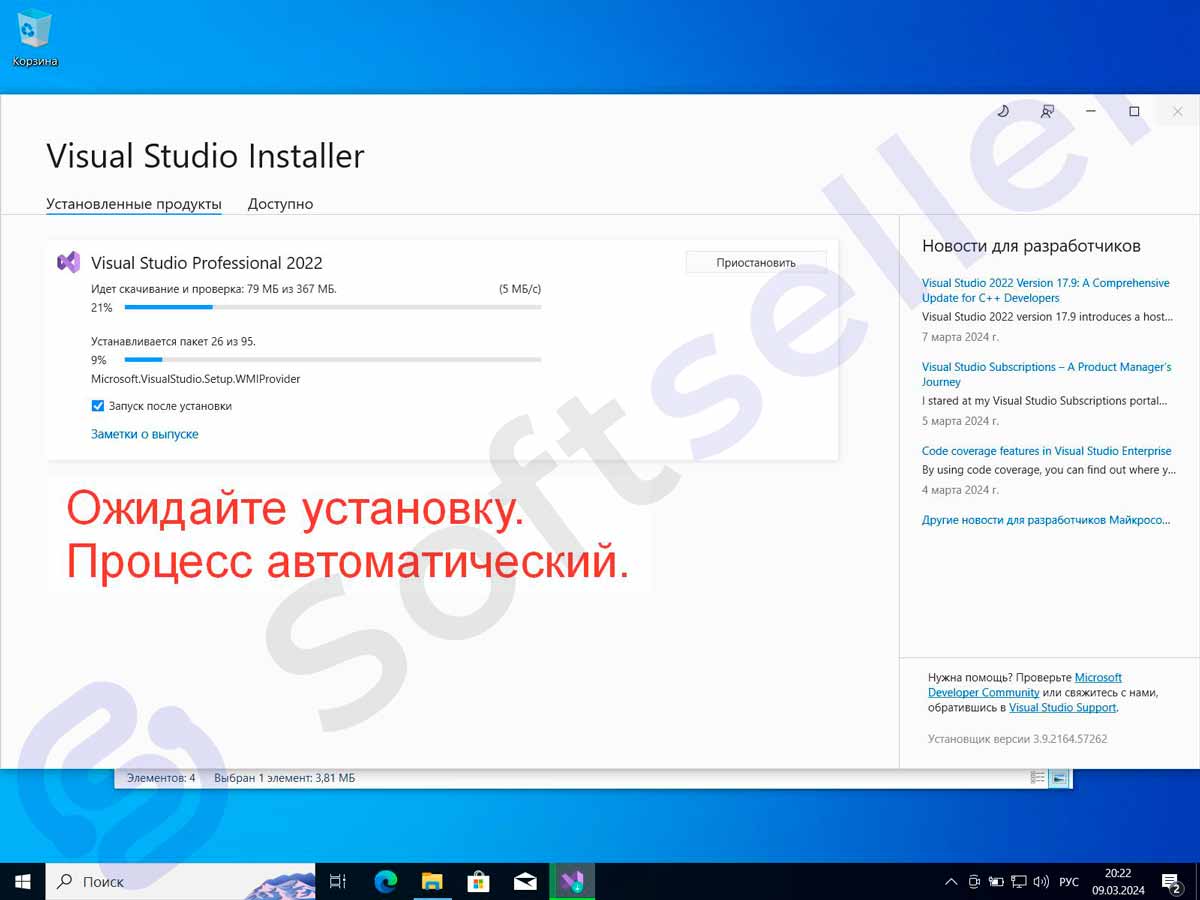Open File Explorer from the taskbar
Viewport: 1200px width, 900px height.
pos(432,881)
